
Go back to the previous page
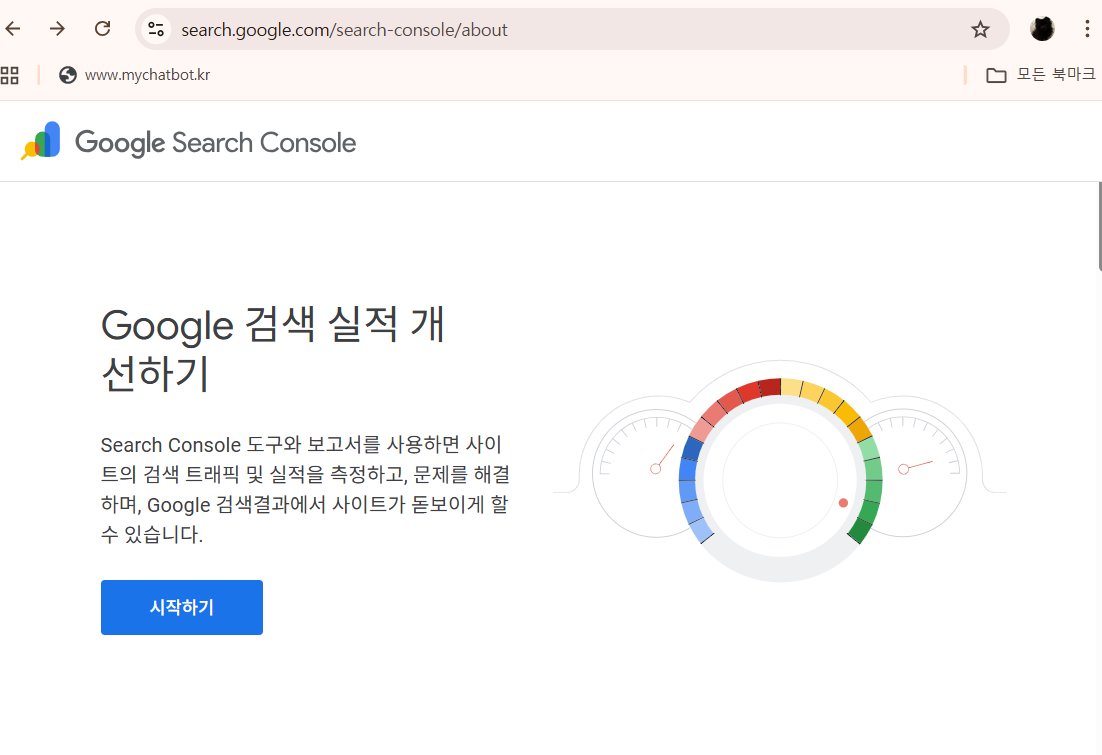click(13, 29)
